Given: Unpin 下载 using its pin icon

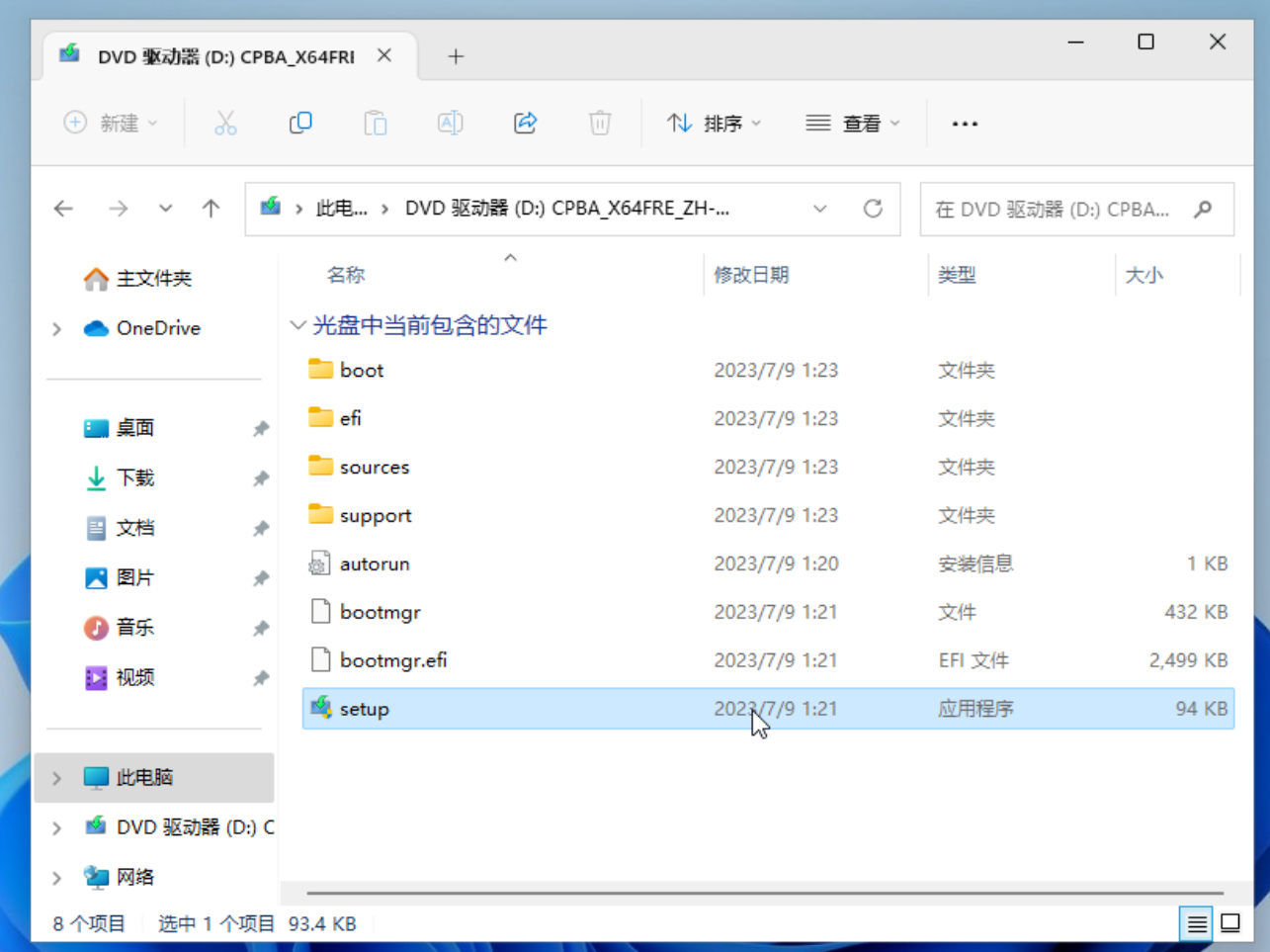Looking at the screenshot, I should click(x=261, y=478).
